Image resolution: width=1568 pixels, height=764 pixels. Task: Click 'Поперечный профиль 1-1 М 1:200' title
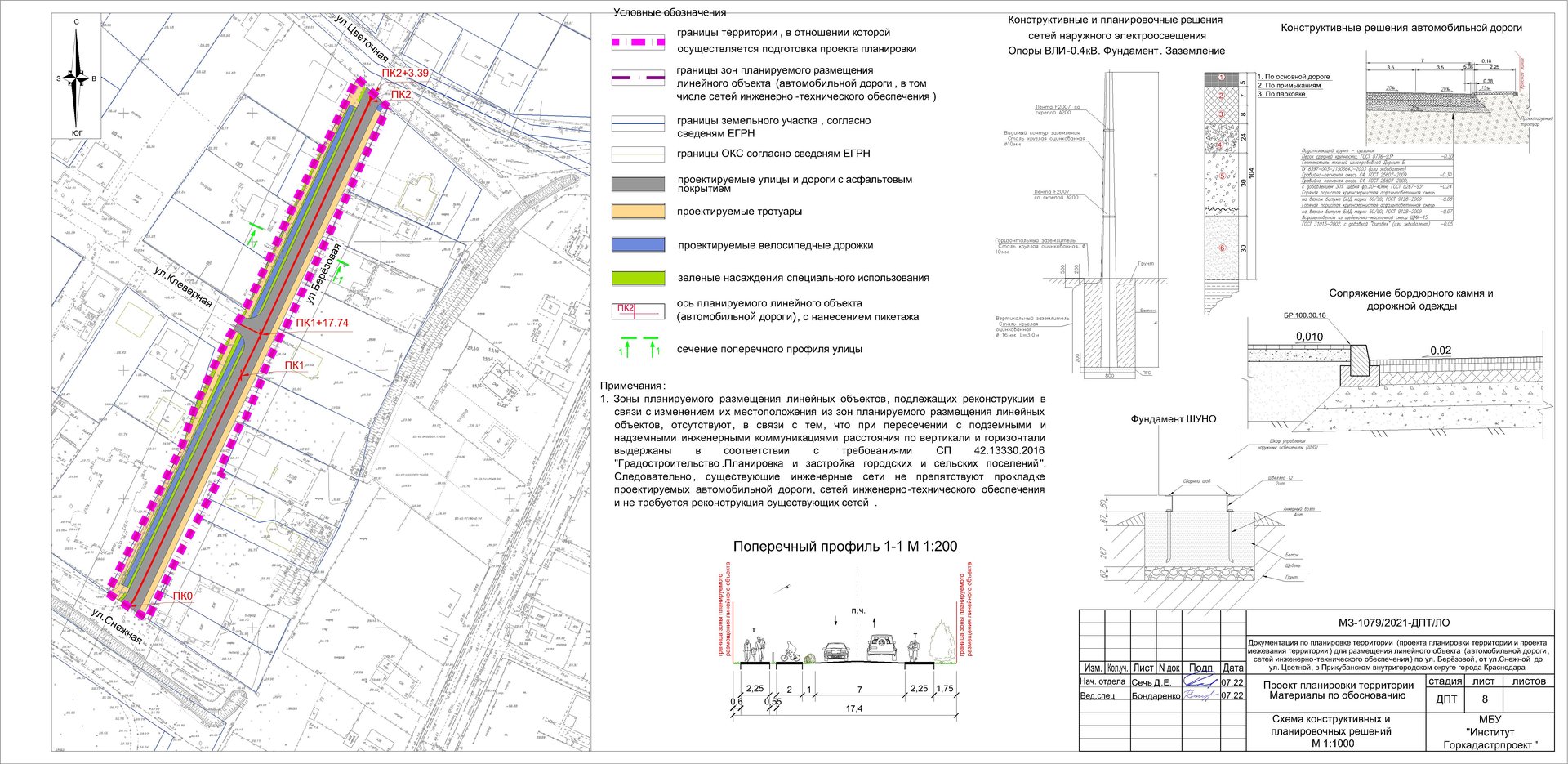pyautogui.click(x=845, y=547)
